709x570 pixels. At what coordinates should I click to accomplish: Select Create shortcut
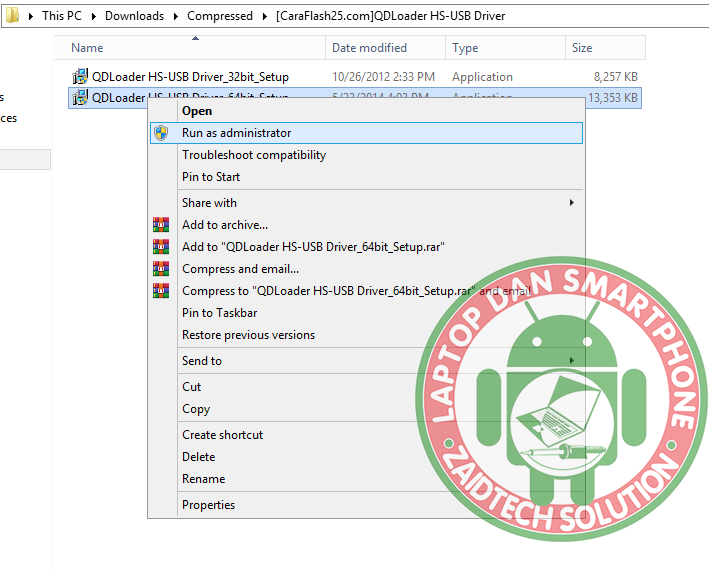click(x=366, y=434)
